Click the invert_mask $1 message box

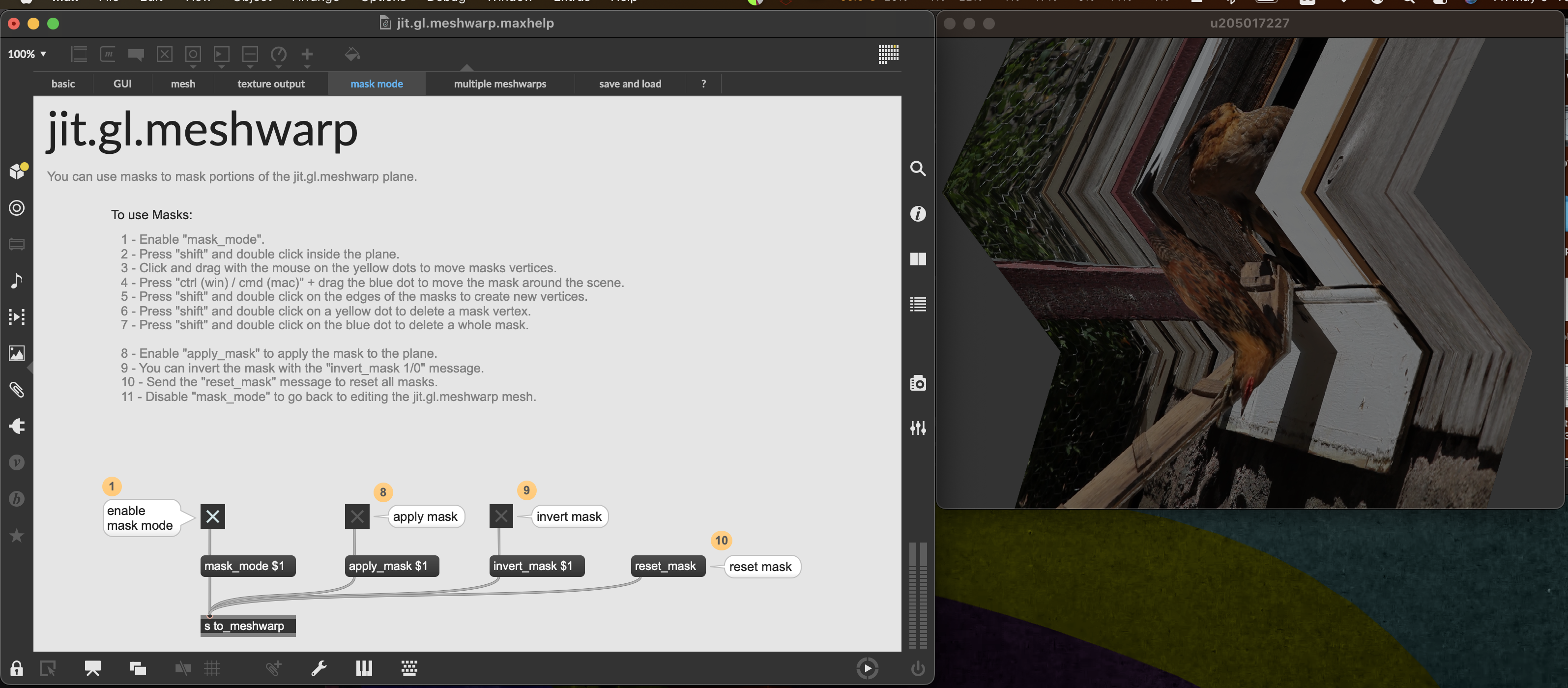tap(537, 566)
